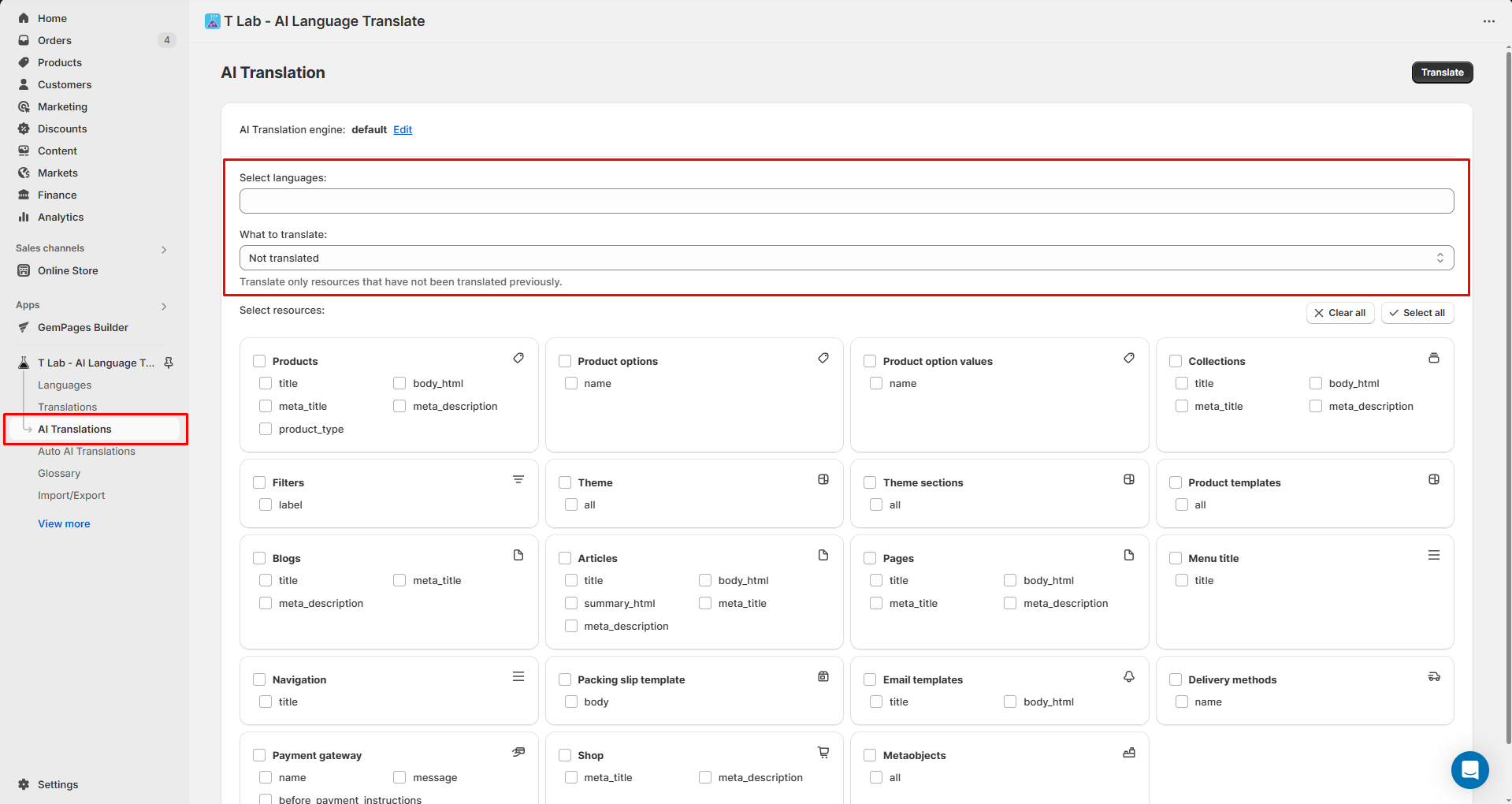The image size is (1512, 804).
Task: Expand the Apps section
Action: coord(164,306)
